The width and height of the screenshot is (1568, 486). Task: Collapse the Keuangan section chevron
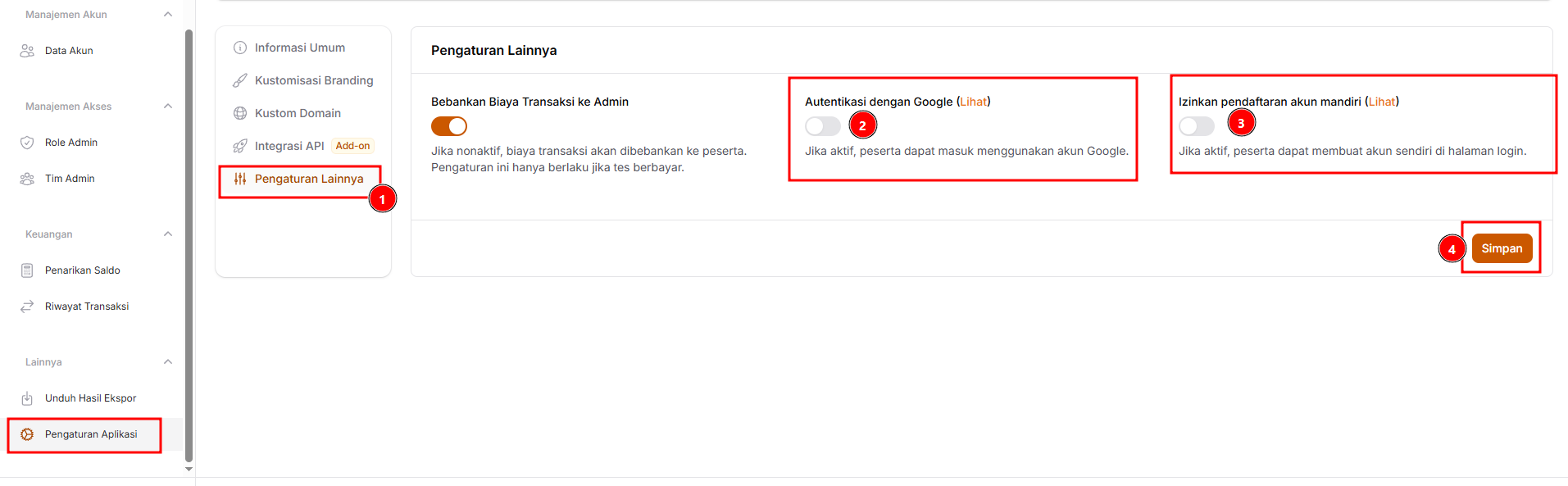tap(168, 234)
